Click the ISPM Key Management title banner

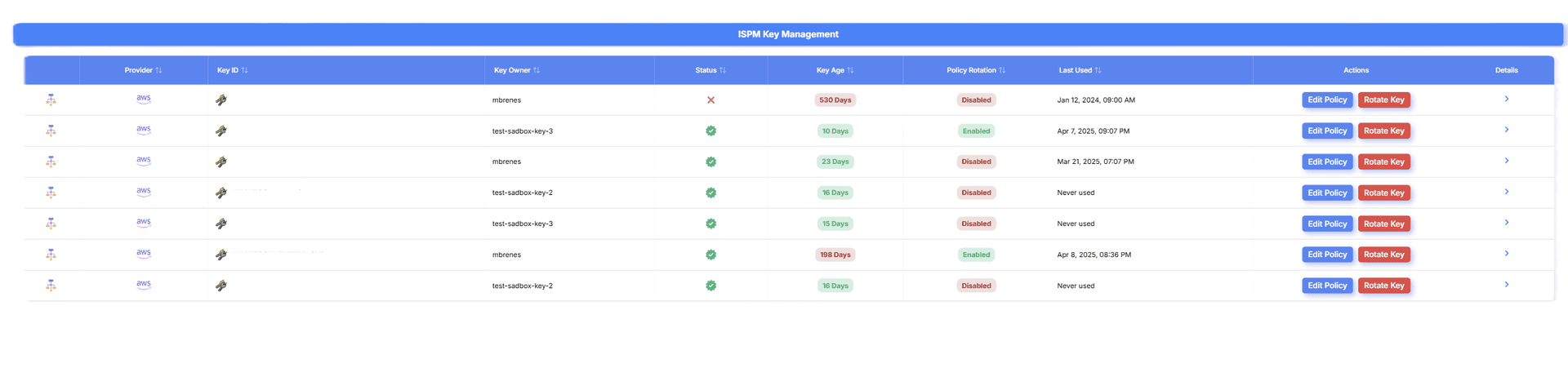tap(788, 34)
